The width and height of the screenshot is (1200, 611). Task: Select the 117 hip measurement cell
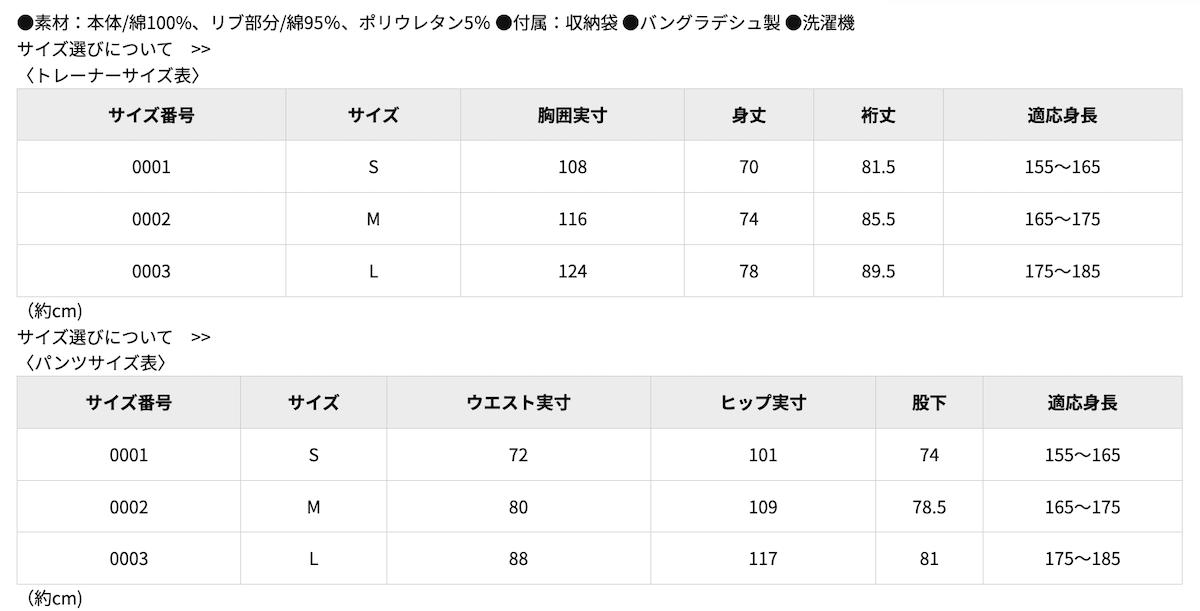(763, 559)
